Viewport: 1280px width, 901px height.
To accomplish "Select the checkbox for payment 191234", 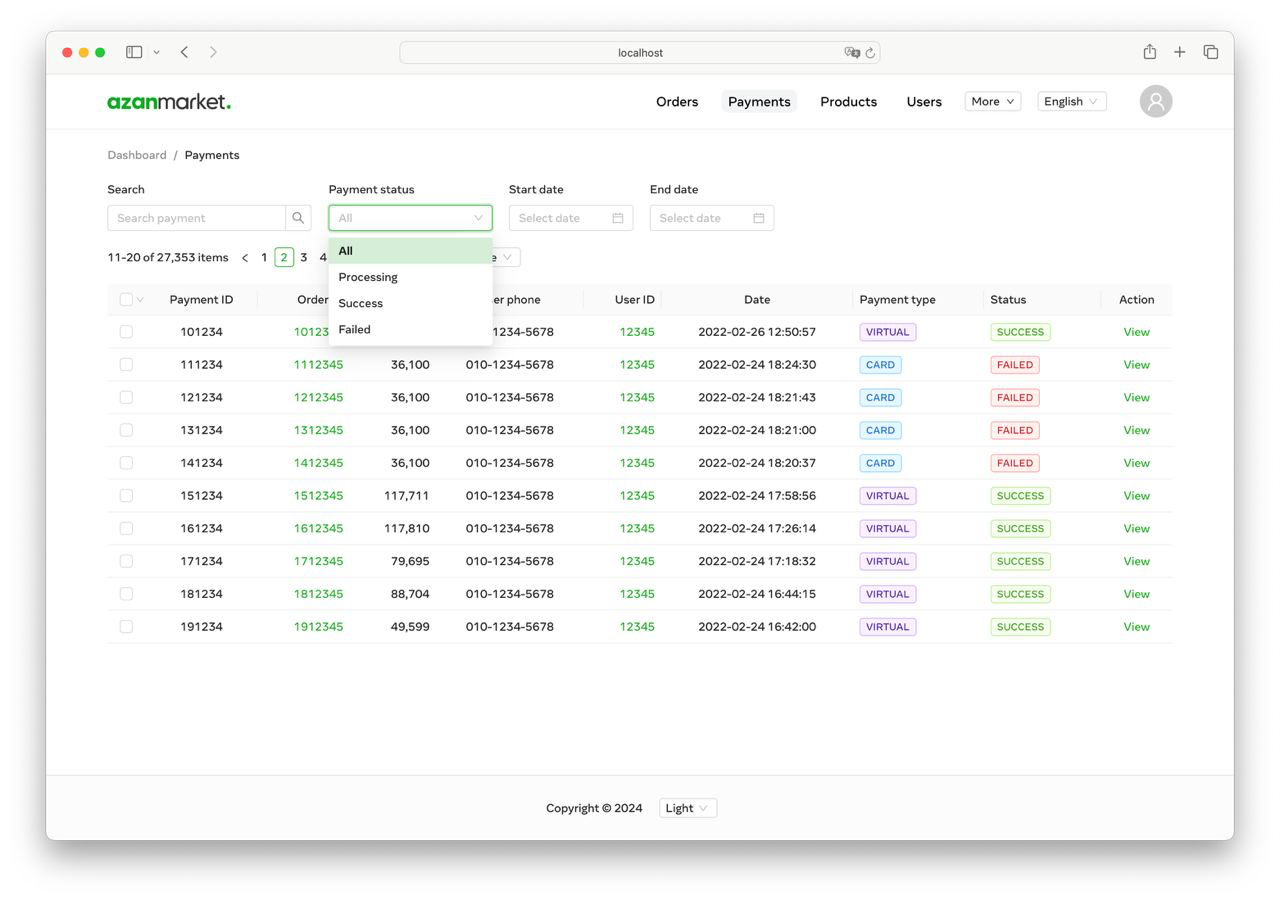I will pos(126,626).
